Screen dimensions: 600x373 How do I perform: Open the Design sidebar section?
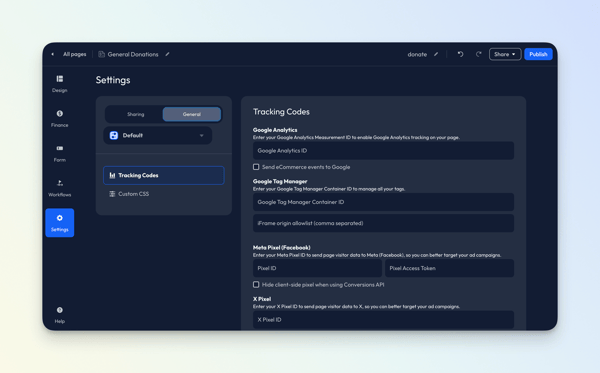tap(59, 84)
